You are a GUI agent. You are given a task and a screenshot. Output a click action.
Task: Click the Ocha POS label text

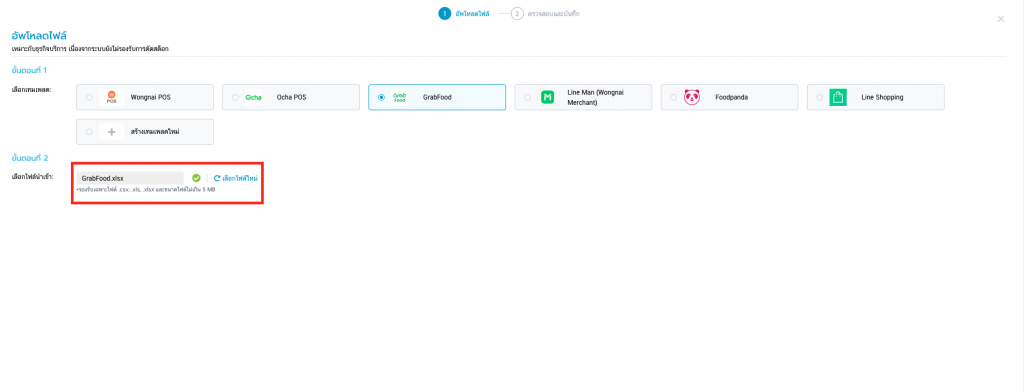[x=291, y=97]
